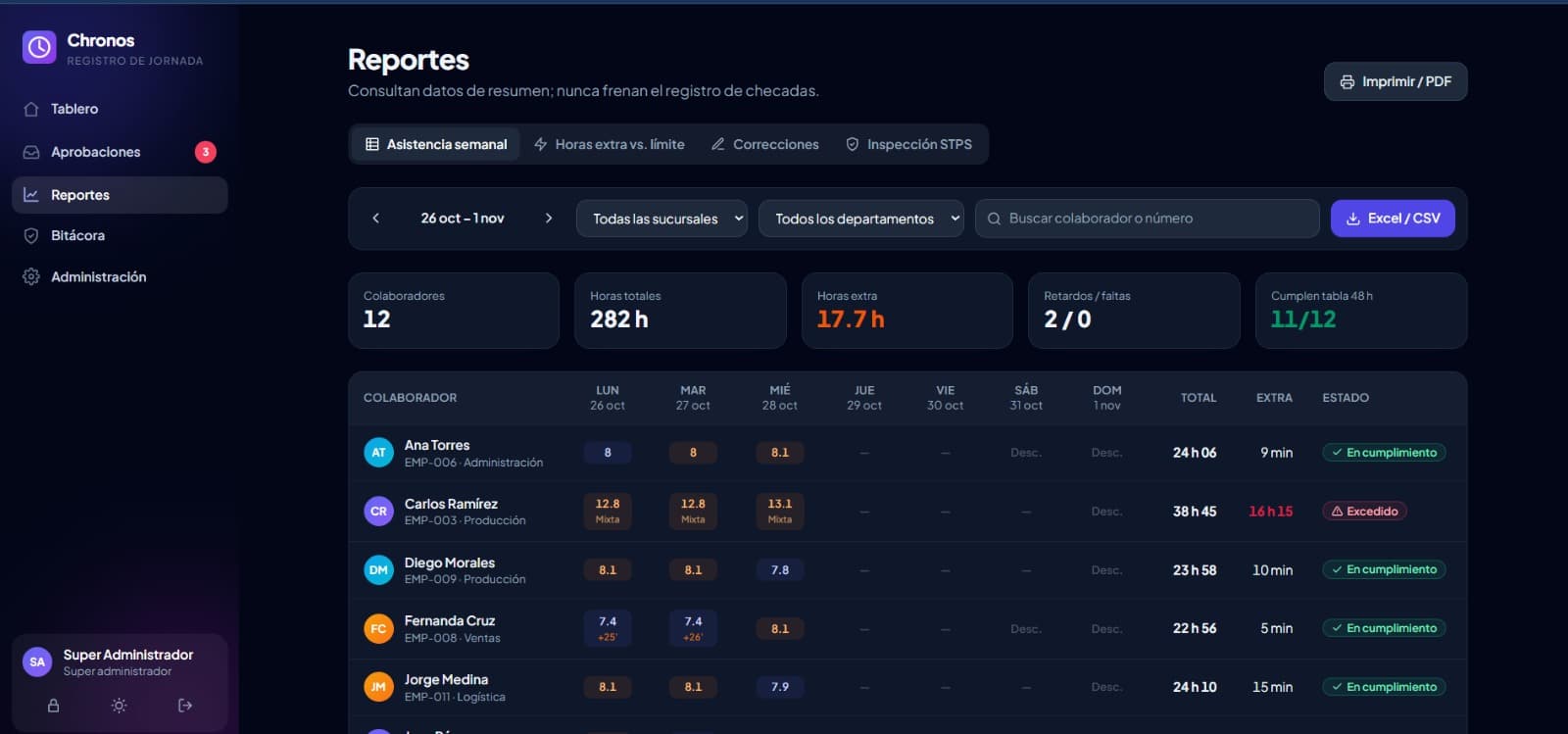The width and height of the screenshot is (1568, 734).
Task: Go to next week with right chevron
Action: [549, 219]
